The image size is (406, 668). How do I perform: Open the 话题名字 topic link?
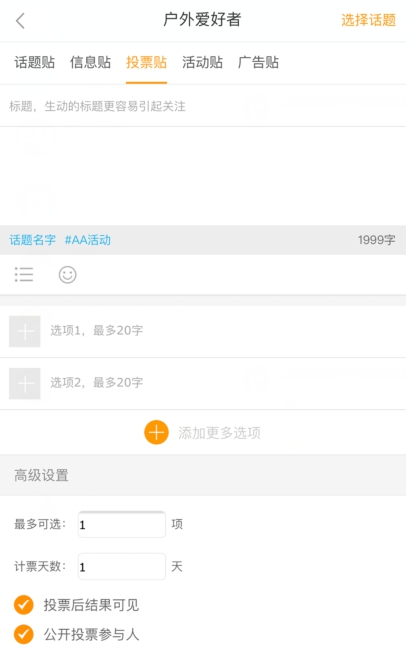(32, 240)
